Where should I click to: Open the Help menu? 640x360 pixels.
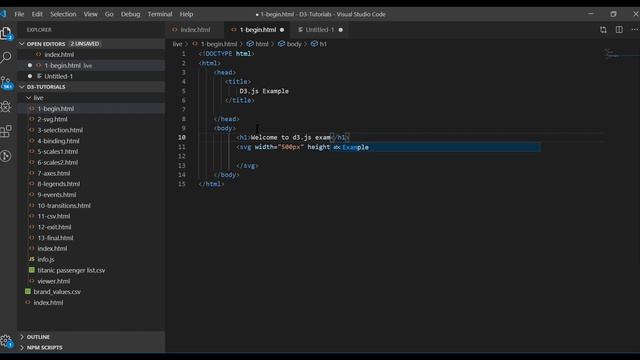(x=187, y=14)
